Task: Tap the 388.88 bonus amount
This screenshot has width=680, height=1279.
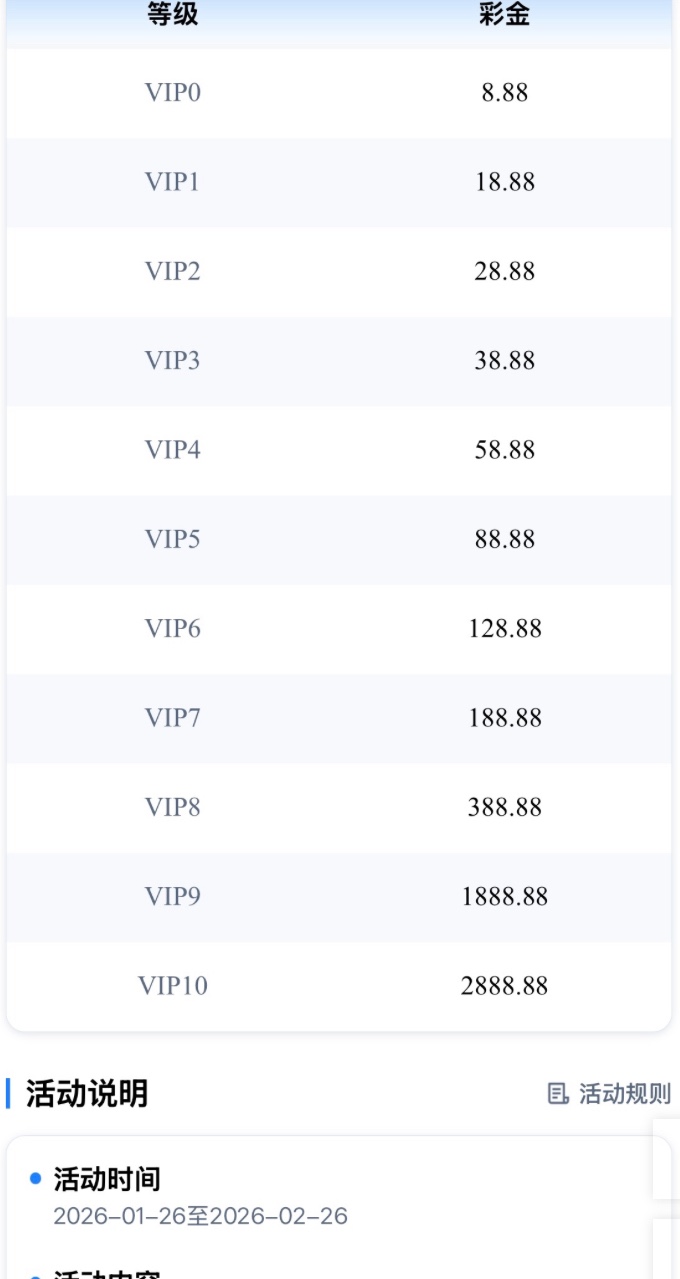Action: click(504, 807)
